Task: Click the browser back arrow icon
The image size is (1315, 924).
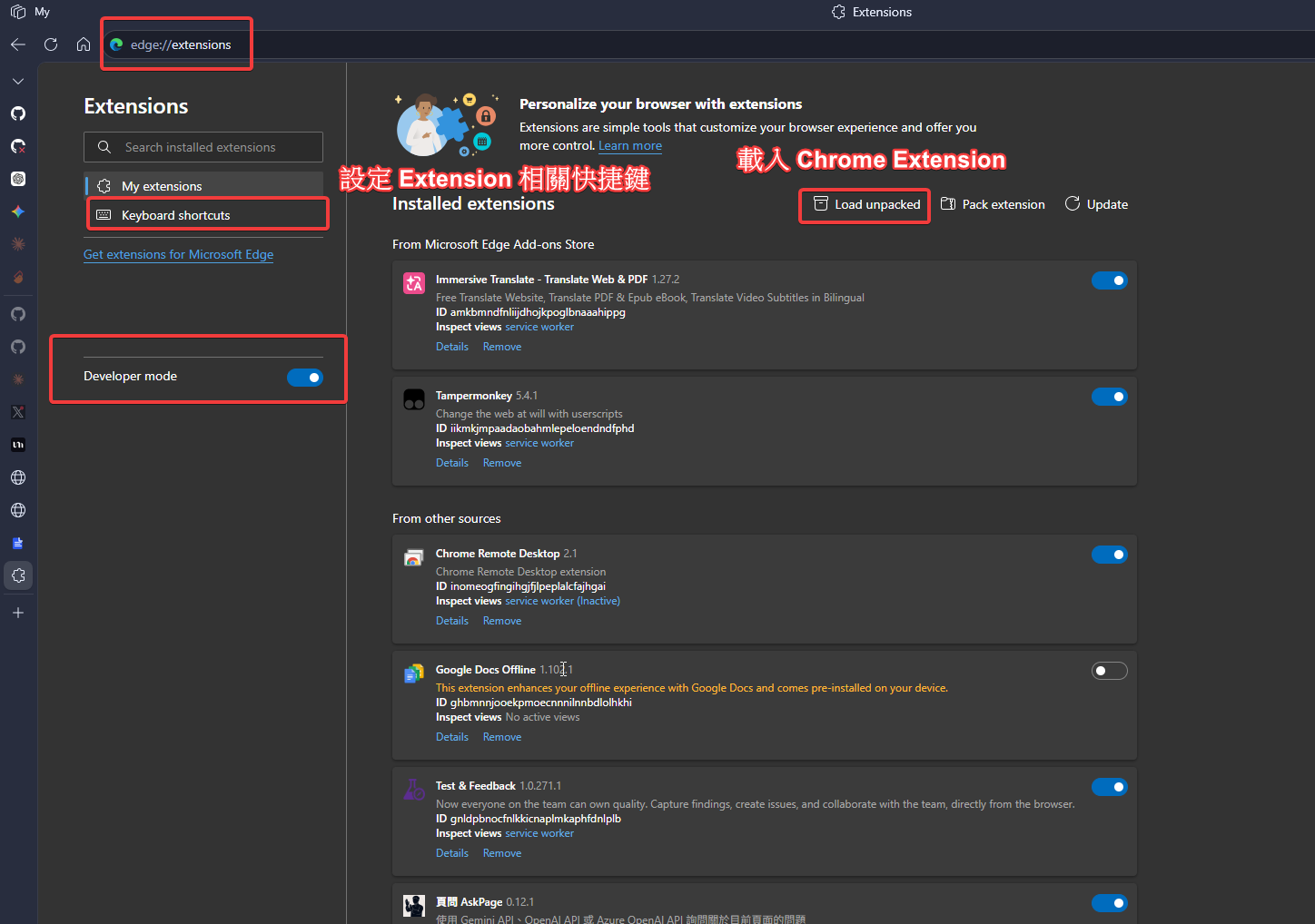Action: pos(18,44)
